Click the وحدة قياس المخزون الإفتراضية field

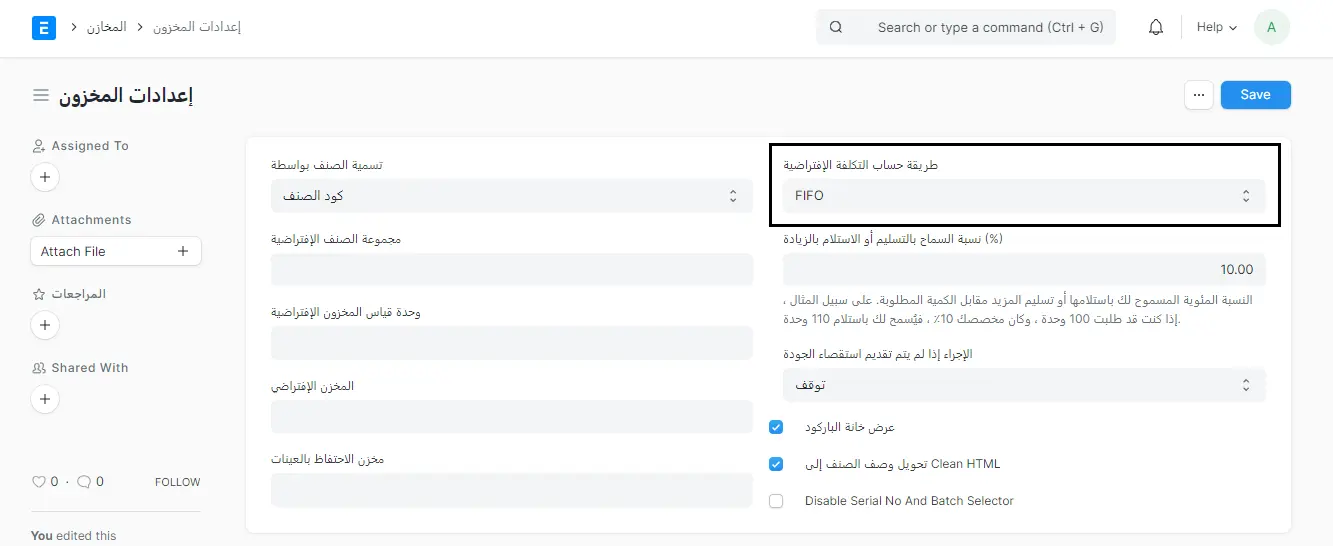click(512, 343)
